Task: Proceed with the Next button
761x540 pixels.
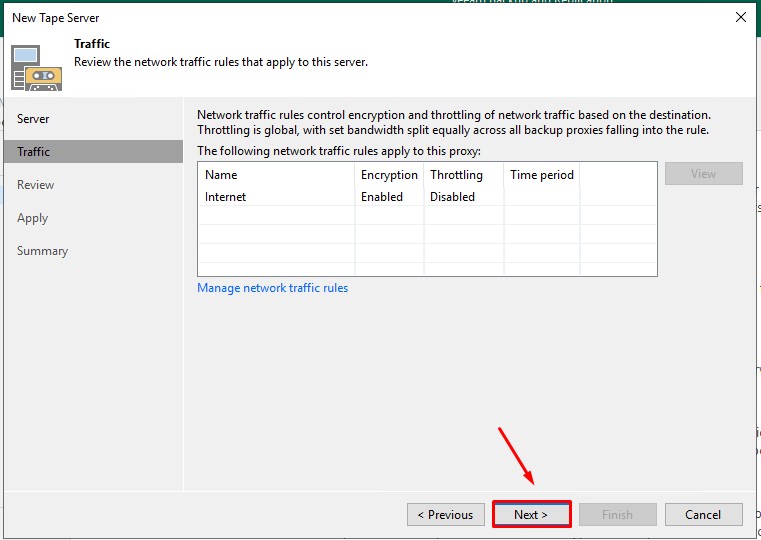Action: (x=531, y=515)
